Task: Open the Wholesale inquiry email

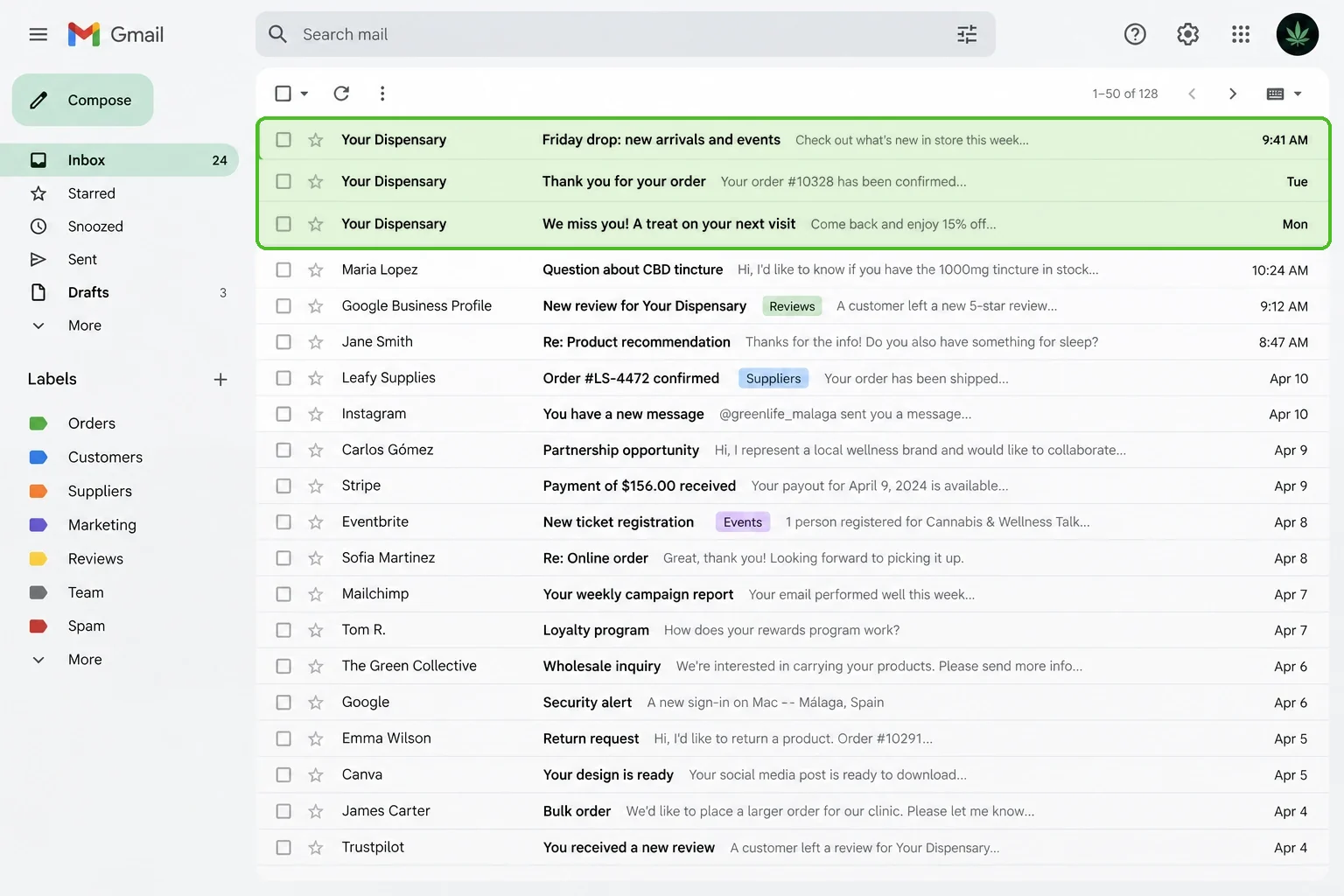Action: point(793,666)
